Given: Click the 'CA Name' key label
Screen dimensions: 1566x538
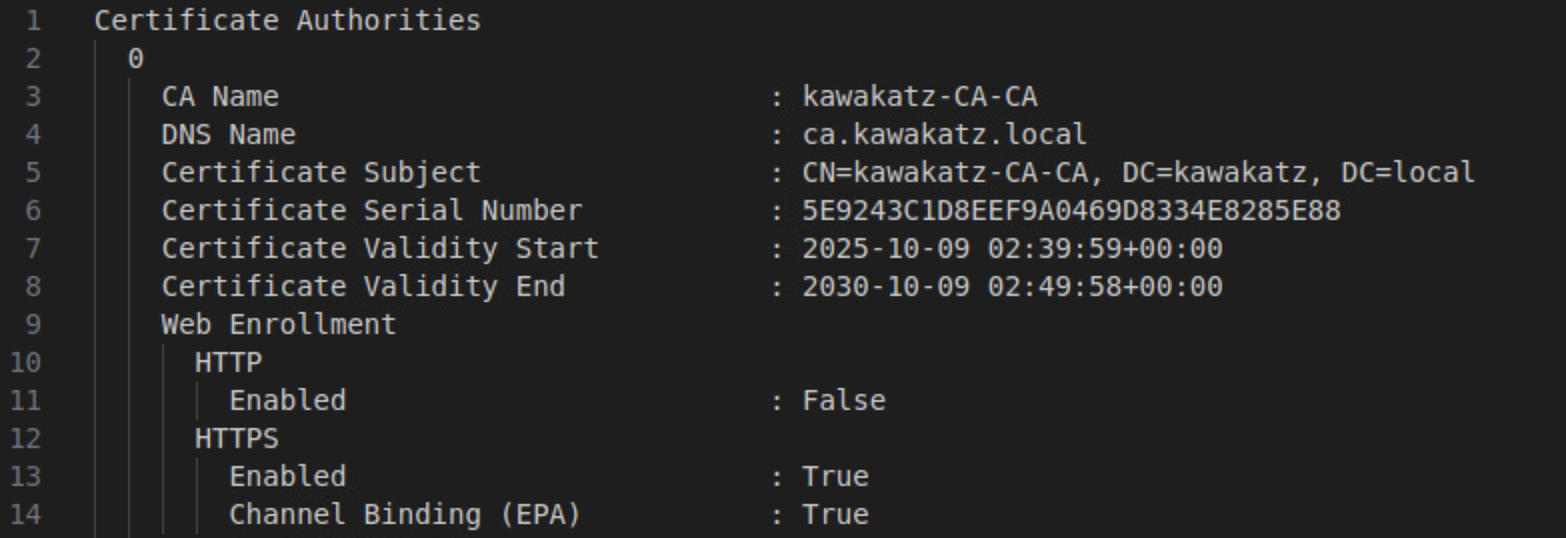Looking at the screenshot, I should pyautogui.click(x=220, y=97).
